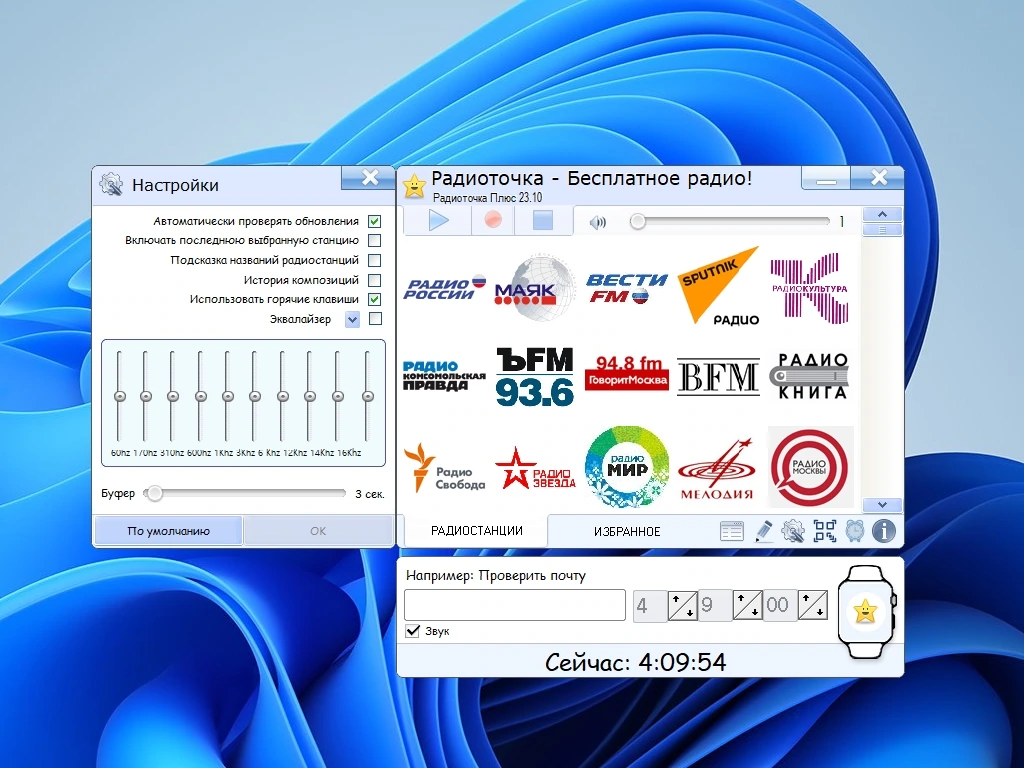1024x768 pixels.
Task: Open the QR code scanner icon
Action: (x=824, y=531)
